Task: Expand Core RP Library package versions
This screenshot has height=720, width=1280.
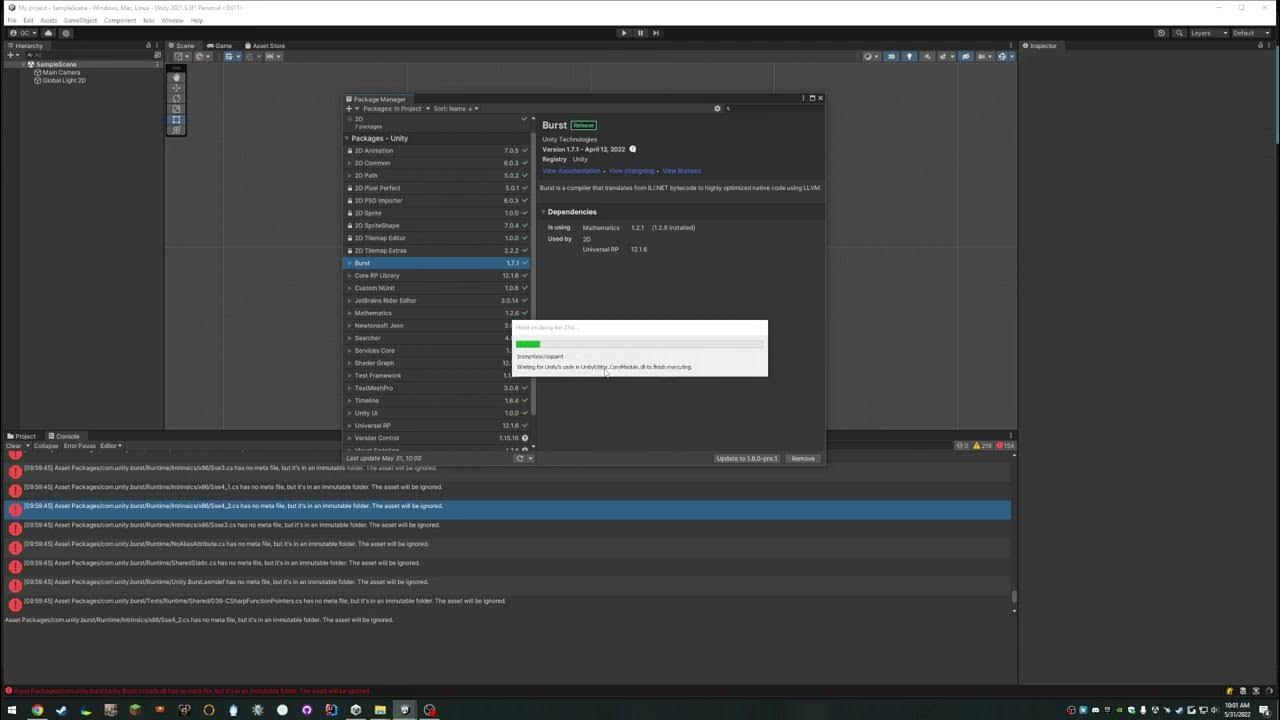Action: (349, 275)
